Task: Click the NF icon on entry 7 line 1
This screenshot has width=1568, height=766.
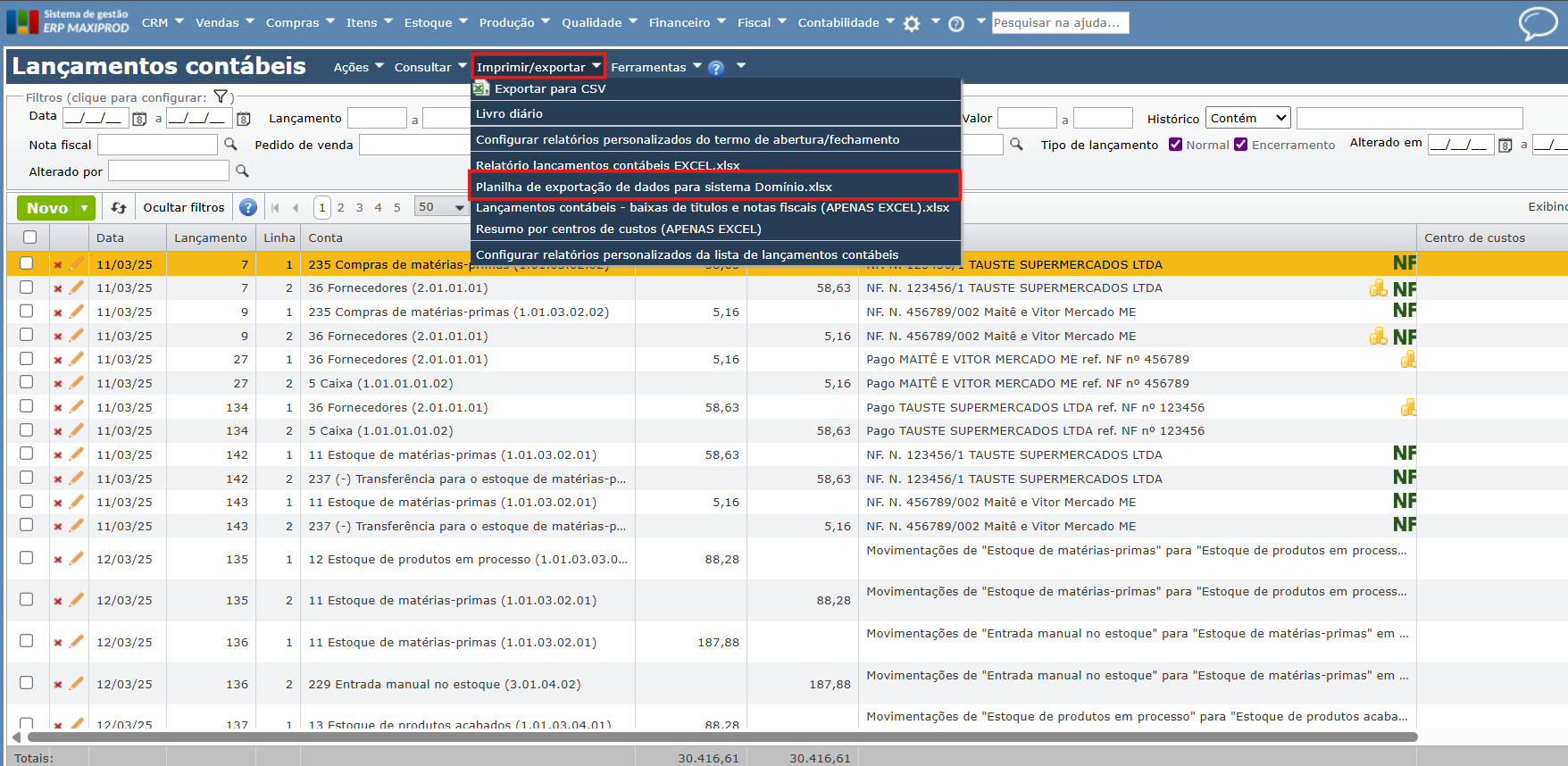Action: coord(1404,263)
